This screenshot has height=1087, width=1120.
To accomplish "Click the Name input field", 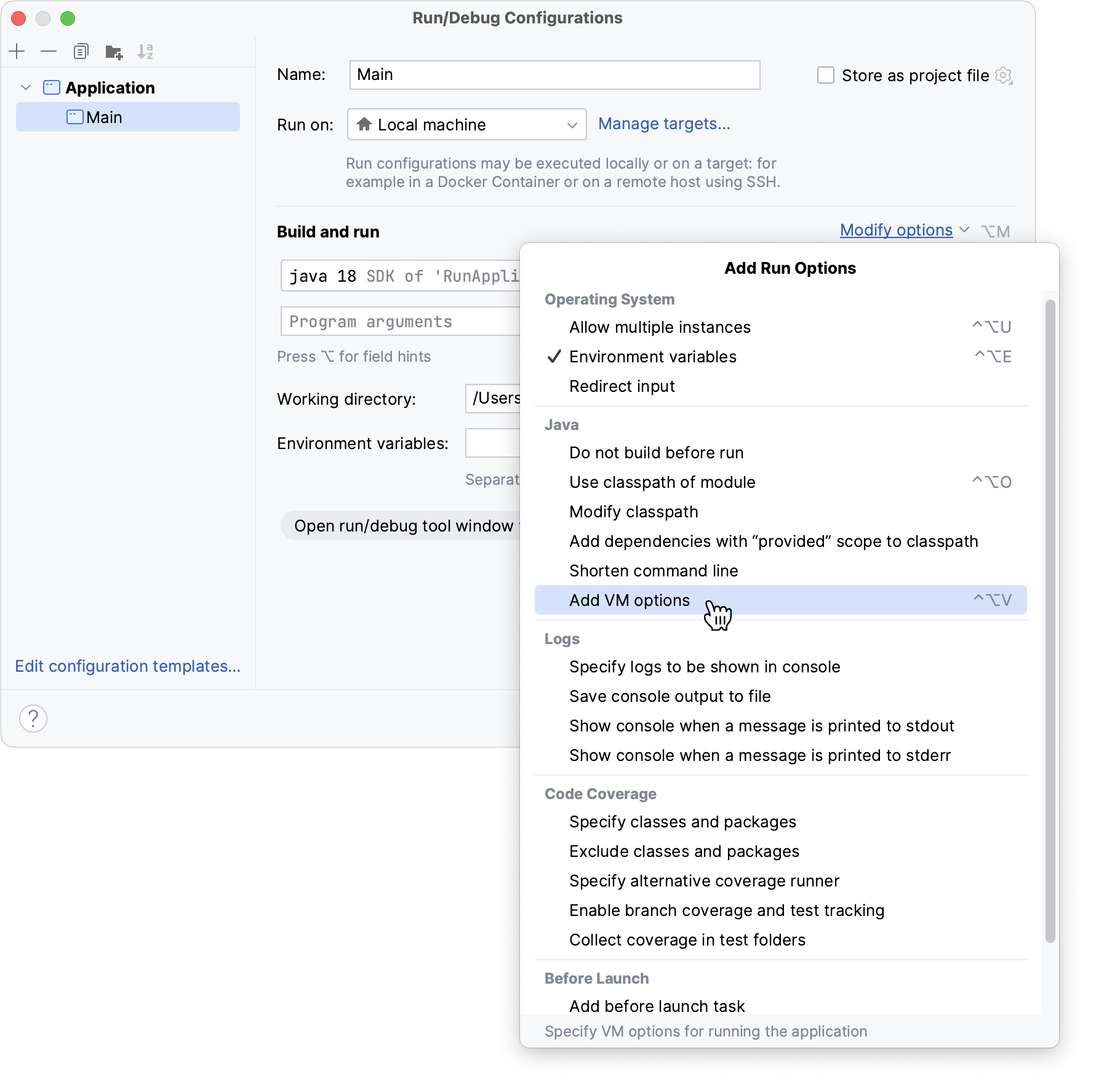I will (x=554, y=75).
